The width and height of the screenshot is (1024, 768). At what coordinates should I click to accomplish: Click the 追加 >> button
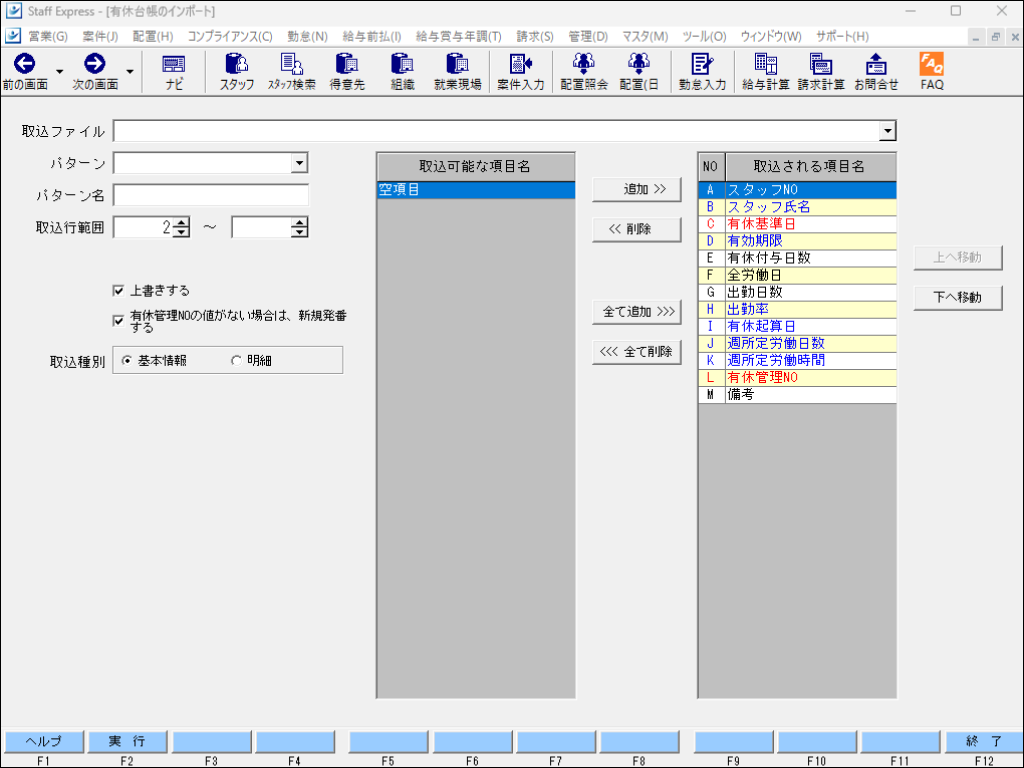[637, 189]
